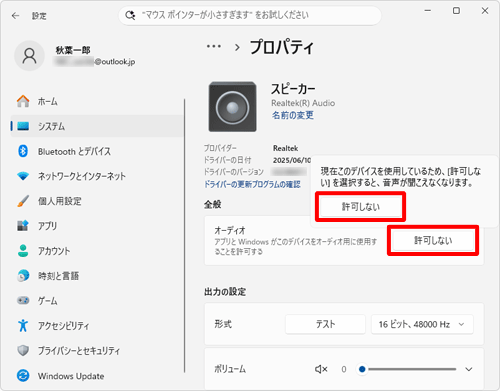
Task: Click the driver date value 2025/06/10
Action: pyautogui.click(x=292, y=160)
